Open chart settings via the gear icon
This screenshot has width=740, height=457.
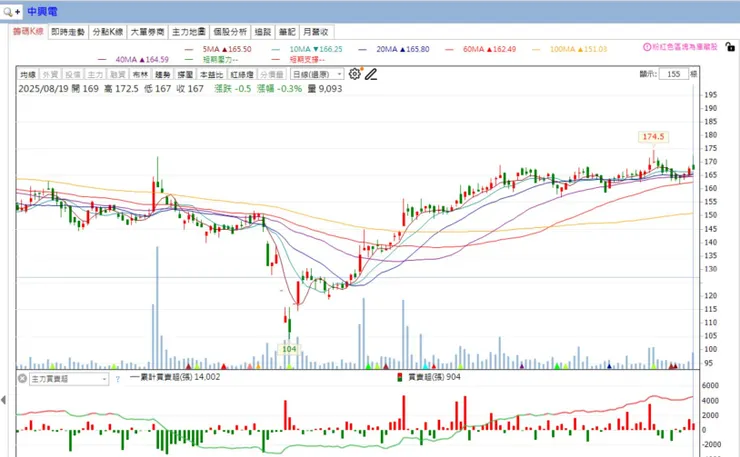[354, 74]
